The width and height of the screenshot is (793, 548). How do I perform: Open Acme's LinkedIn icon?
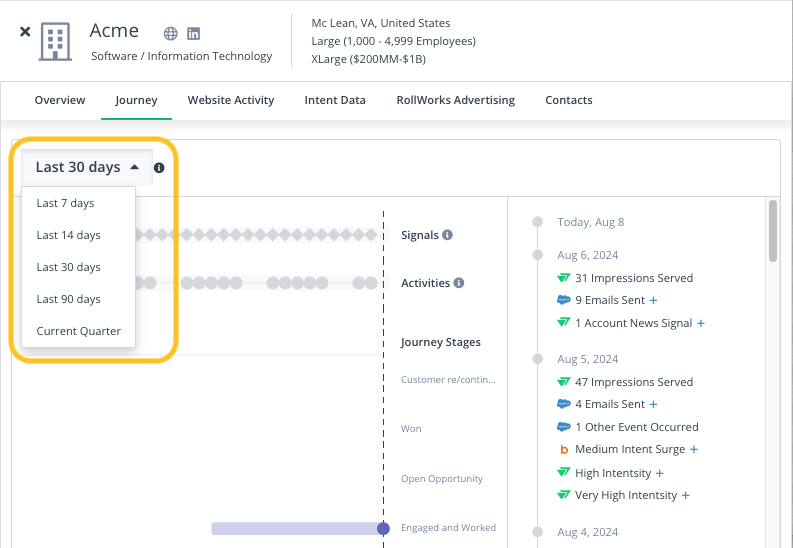tap(194, 33)
